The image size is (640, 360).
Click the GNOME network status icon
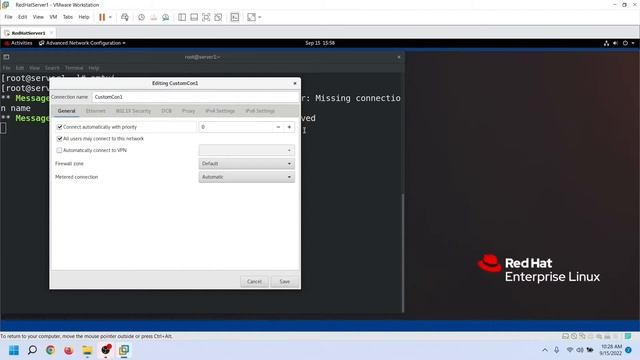tap(606, 43)
